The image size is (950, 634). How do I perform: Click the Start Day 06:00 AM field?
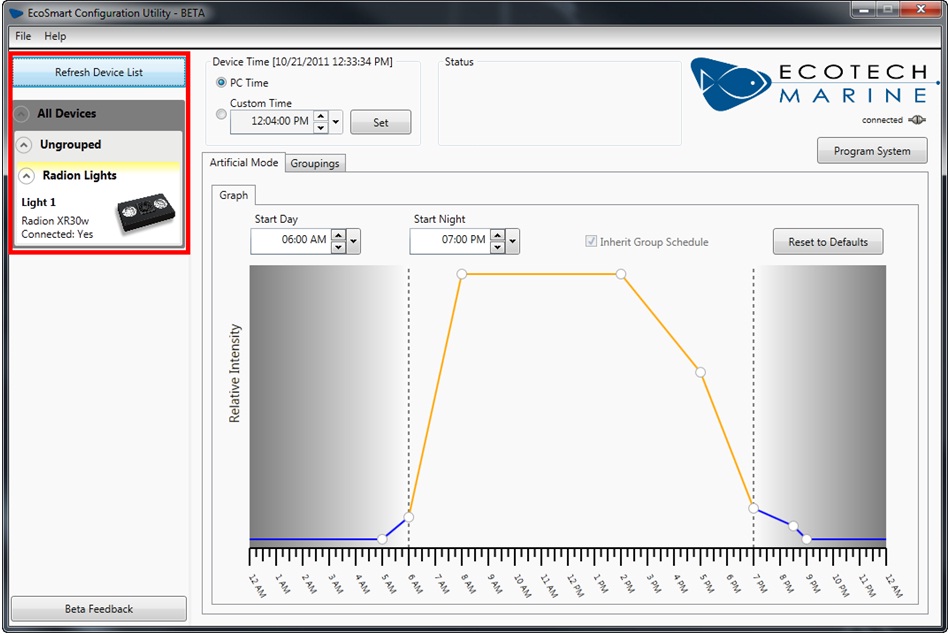coord(291,241)
